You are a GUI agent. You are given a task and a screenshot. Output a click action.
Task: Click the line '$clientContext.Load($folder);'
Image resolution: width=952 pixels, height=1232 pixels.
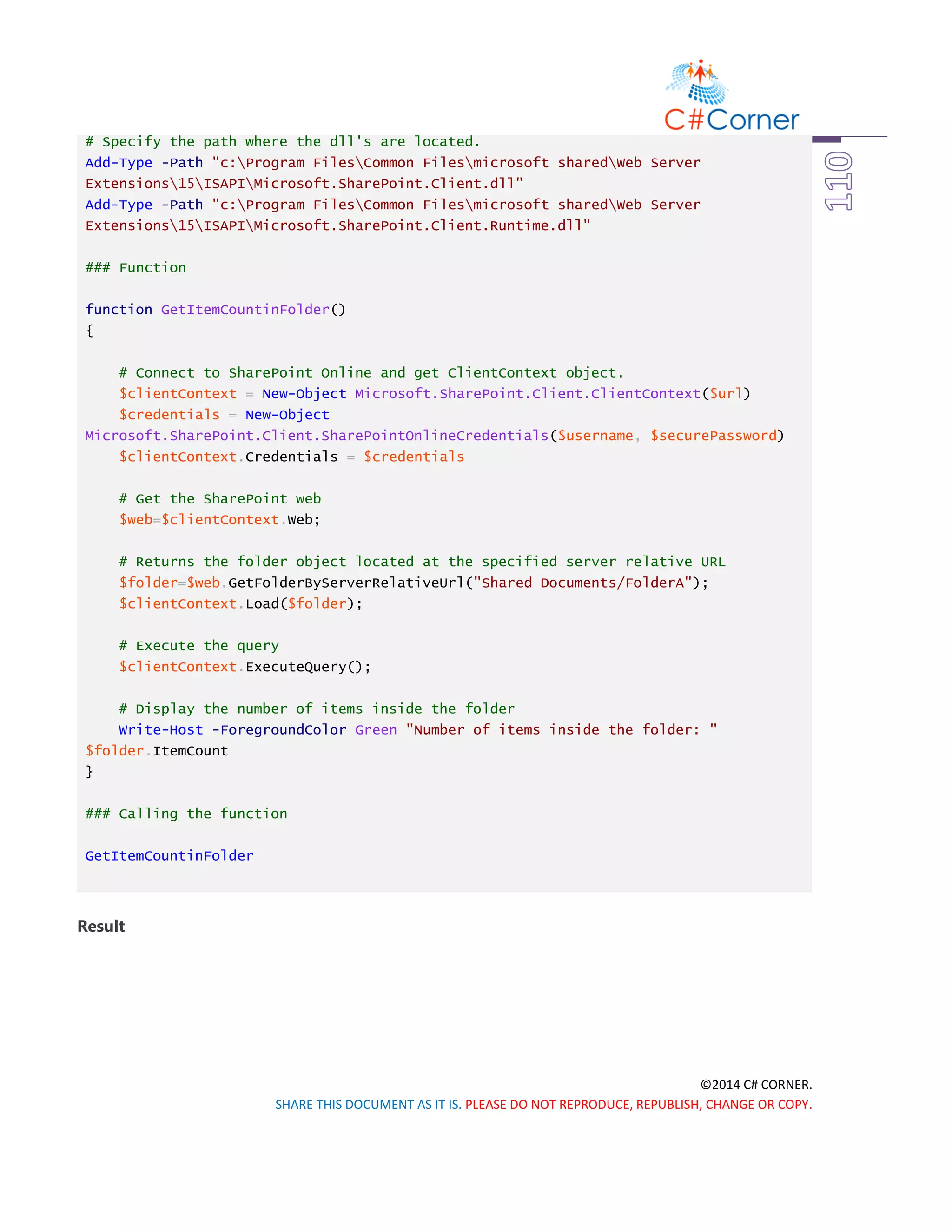point(241,603)
